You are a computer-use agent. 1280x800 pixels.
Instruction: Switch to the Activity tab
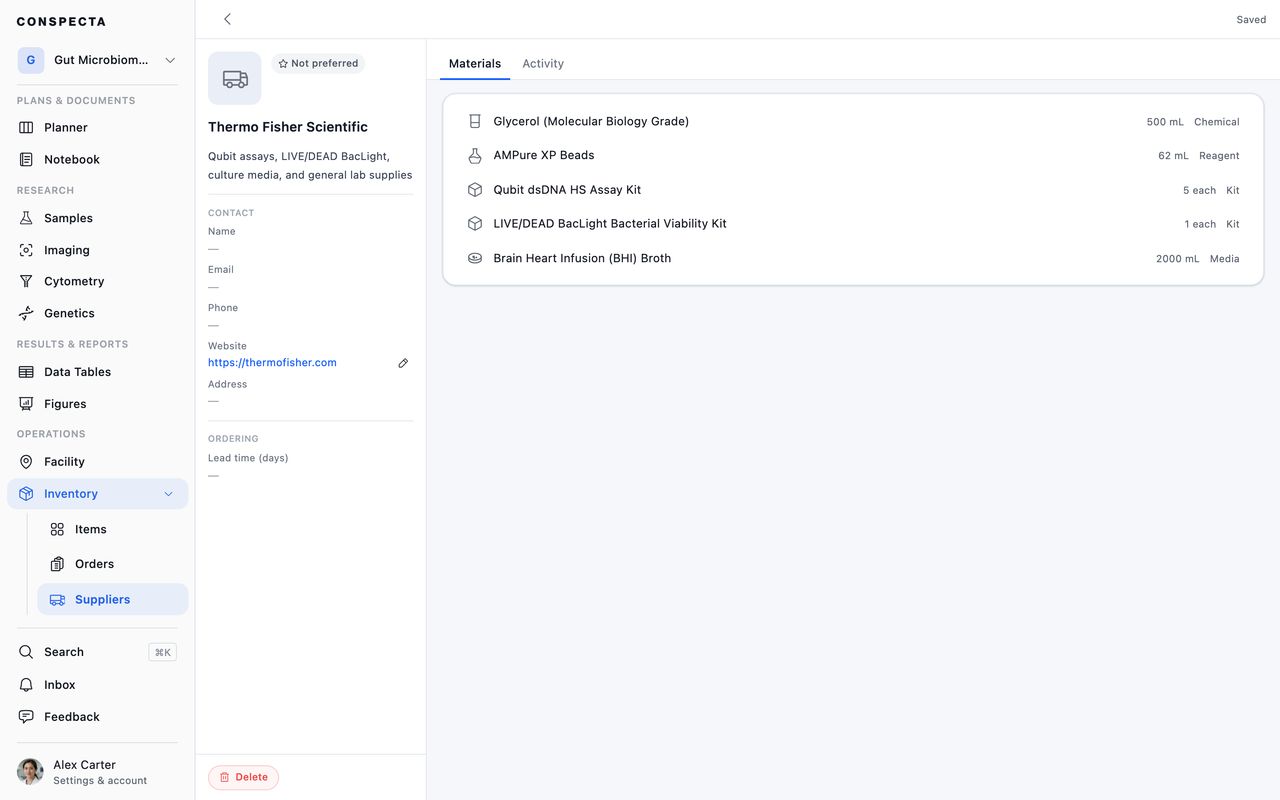(543, 64)
